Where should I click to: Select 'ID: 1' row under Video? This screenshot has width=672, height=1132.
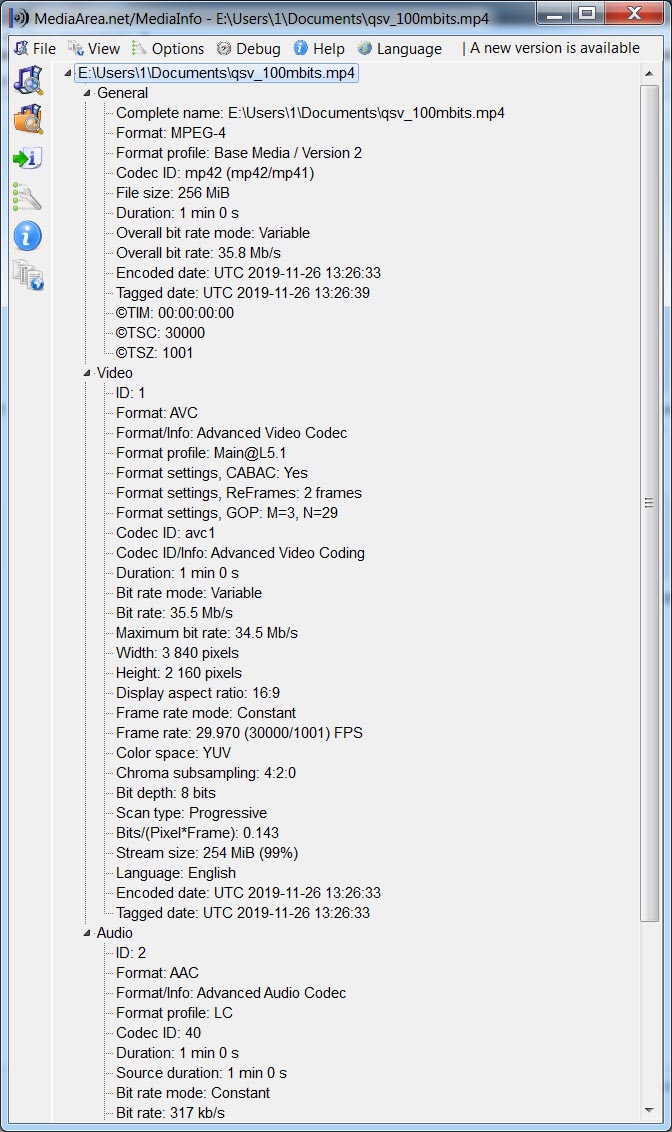[x=131, y=393]
